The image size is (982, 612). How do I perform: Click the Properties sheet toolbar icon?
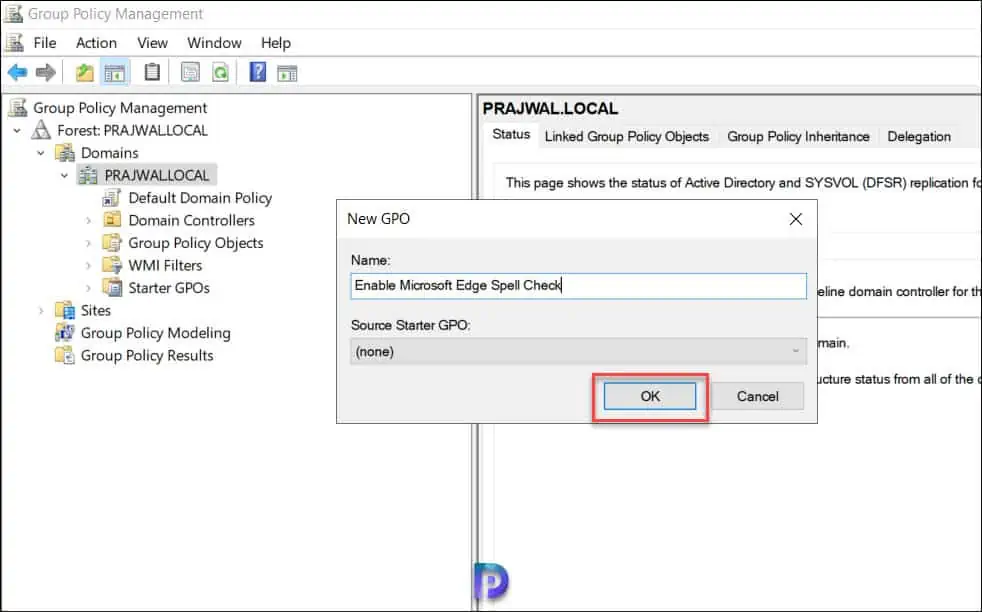click(190, 73)
